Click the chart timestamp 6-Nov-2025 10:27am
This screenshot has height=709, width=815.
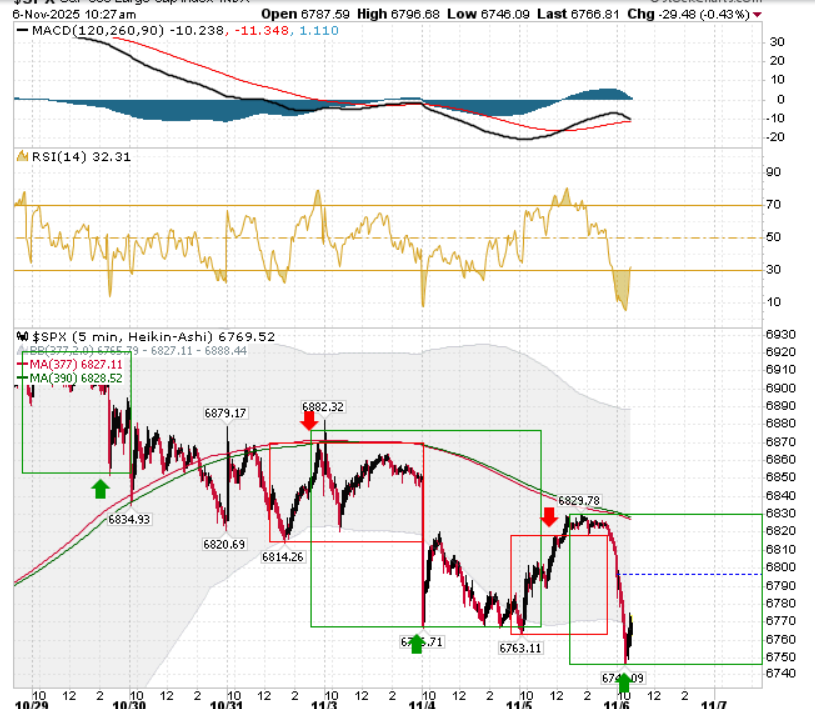(74, 15)
